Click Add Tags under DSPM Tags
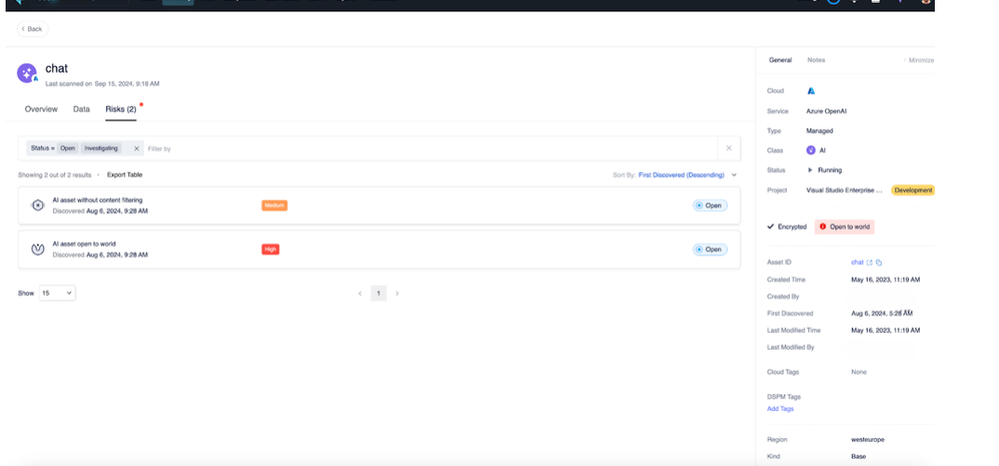 coord(780,409)
